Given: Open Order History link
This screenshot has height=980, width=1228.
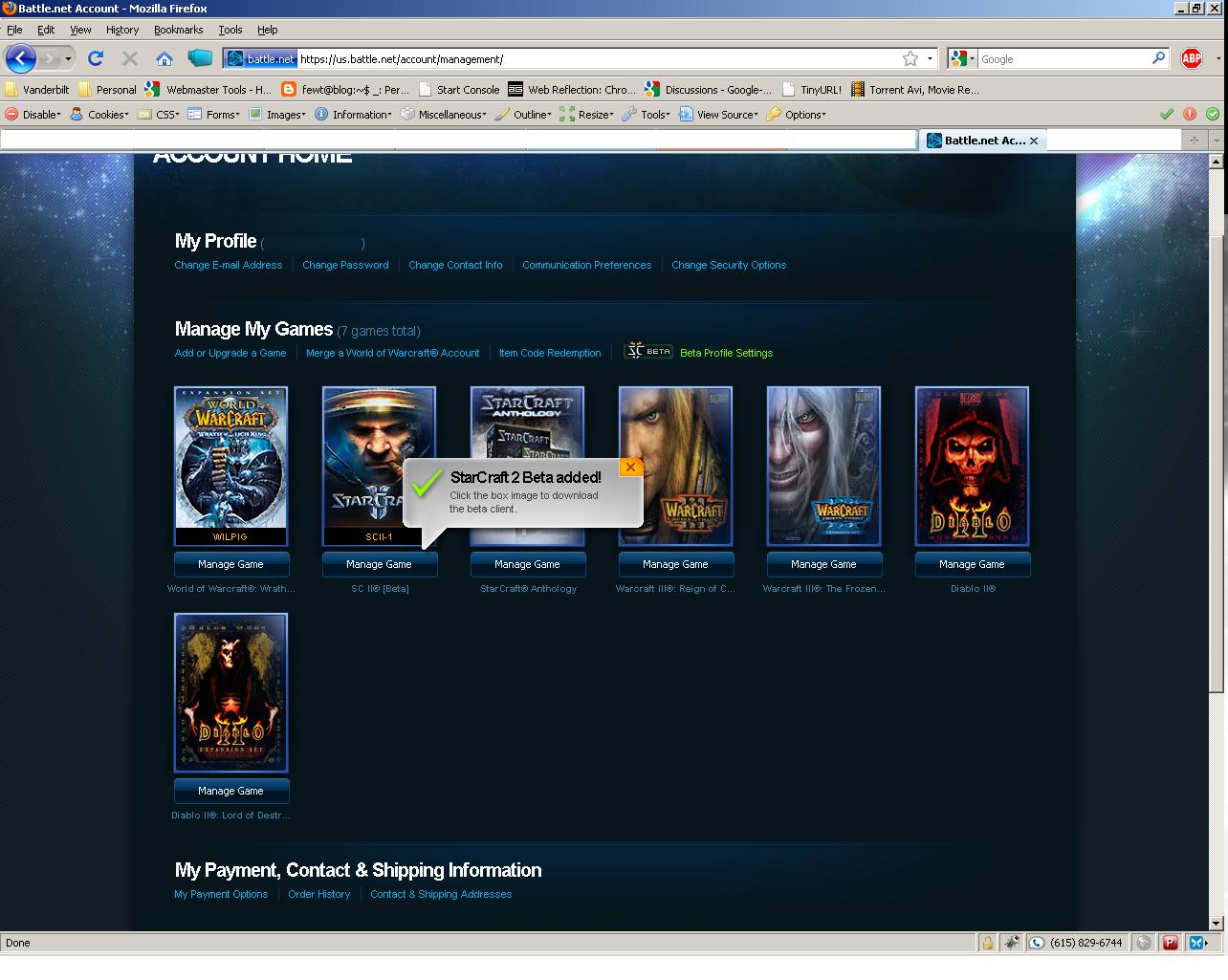Looking at the screenshot, I should coord(318,894).
